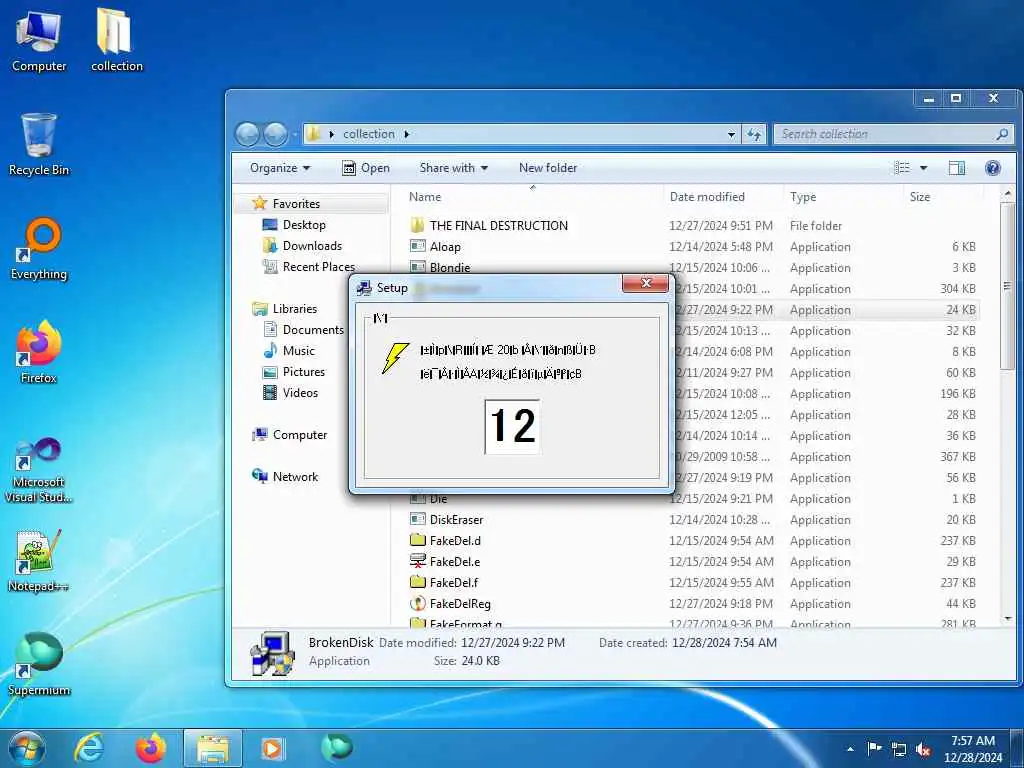Open Notepad++ desktop shortcut

pos(39,561)
